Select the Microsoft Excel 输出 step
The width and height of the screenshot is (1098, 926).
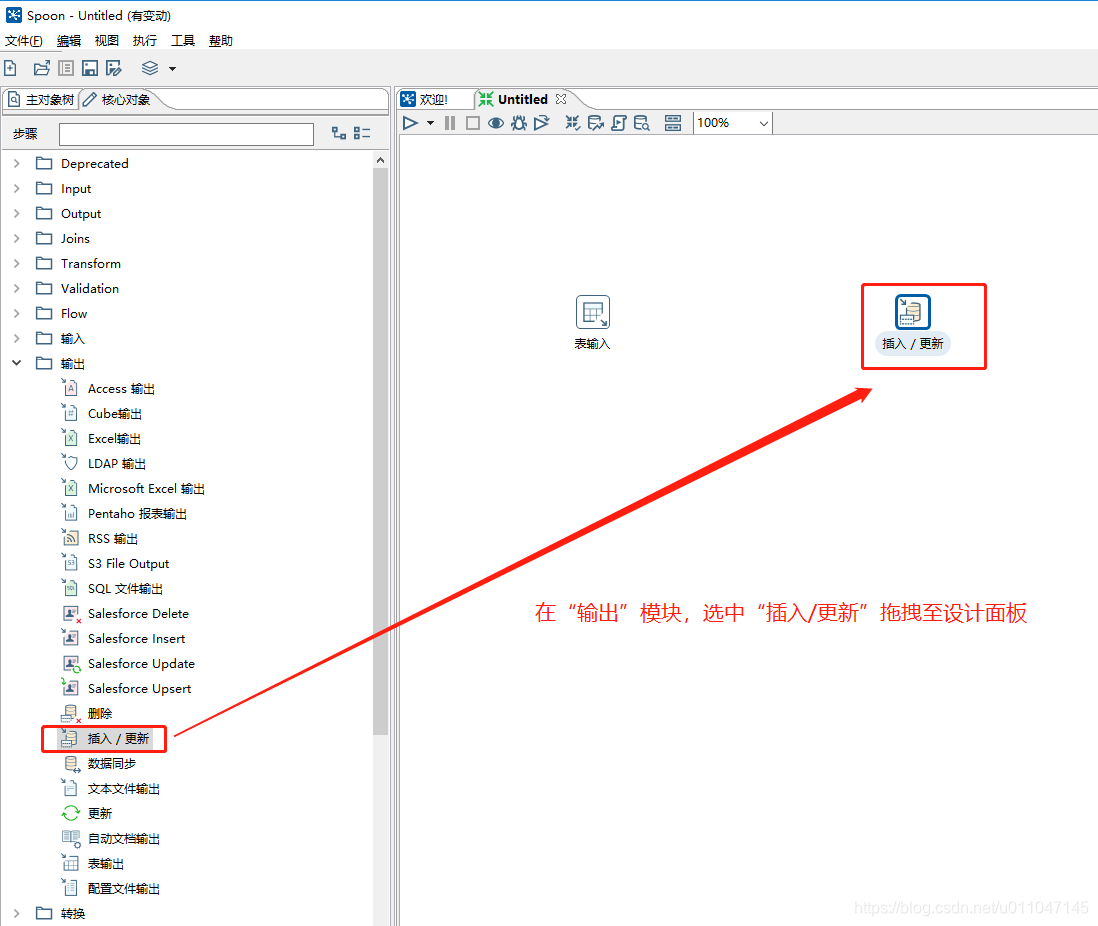click(x=146, y=489)
